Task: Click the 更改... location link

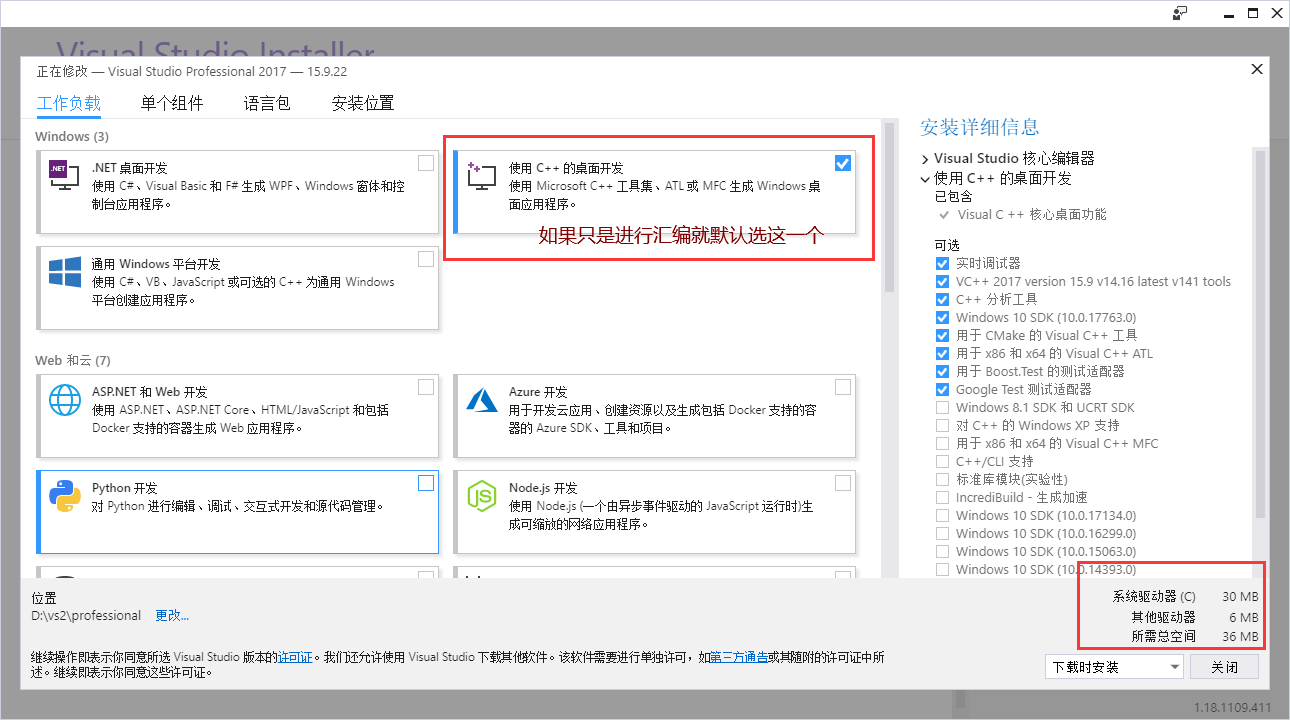Action: pyautogui.click(x=172, y=615)
